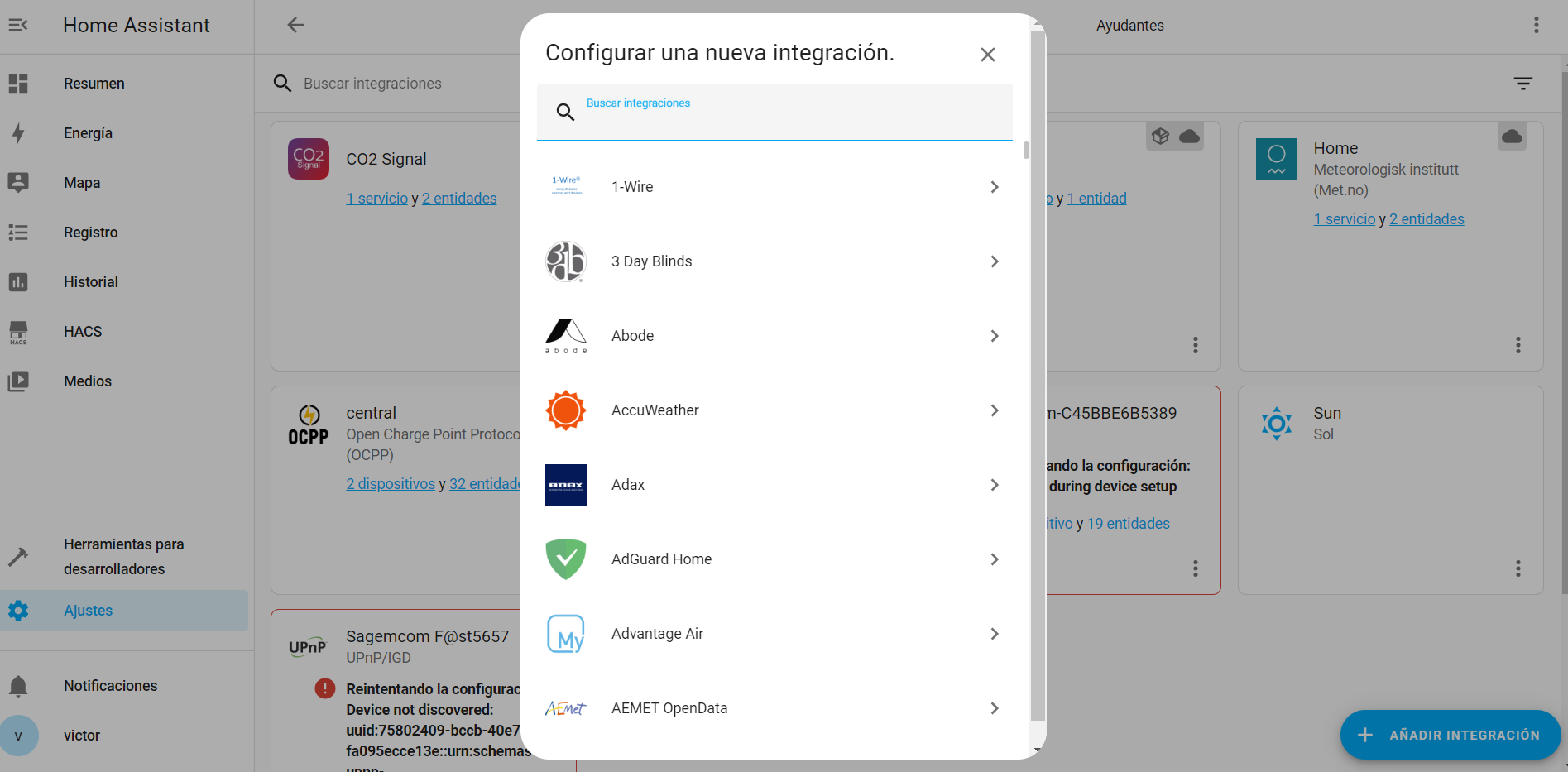Screen dimensions: 1568x772
Task: Click the 3 Day Blinds logo
Action: coord(566,261)
